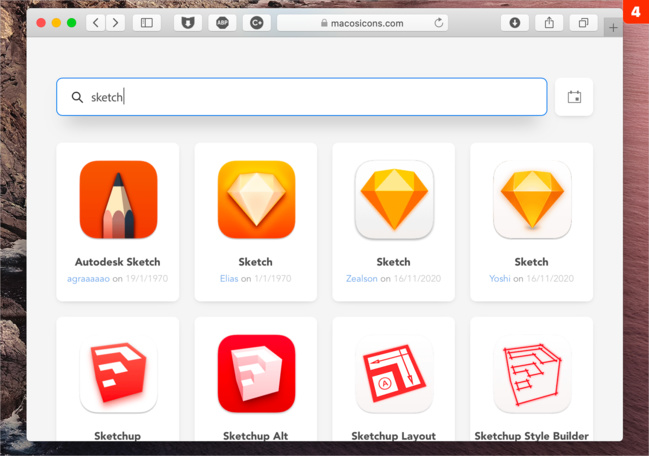Click the search field containing sketch
The image size is (649, 456).
point(302,97)
